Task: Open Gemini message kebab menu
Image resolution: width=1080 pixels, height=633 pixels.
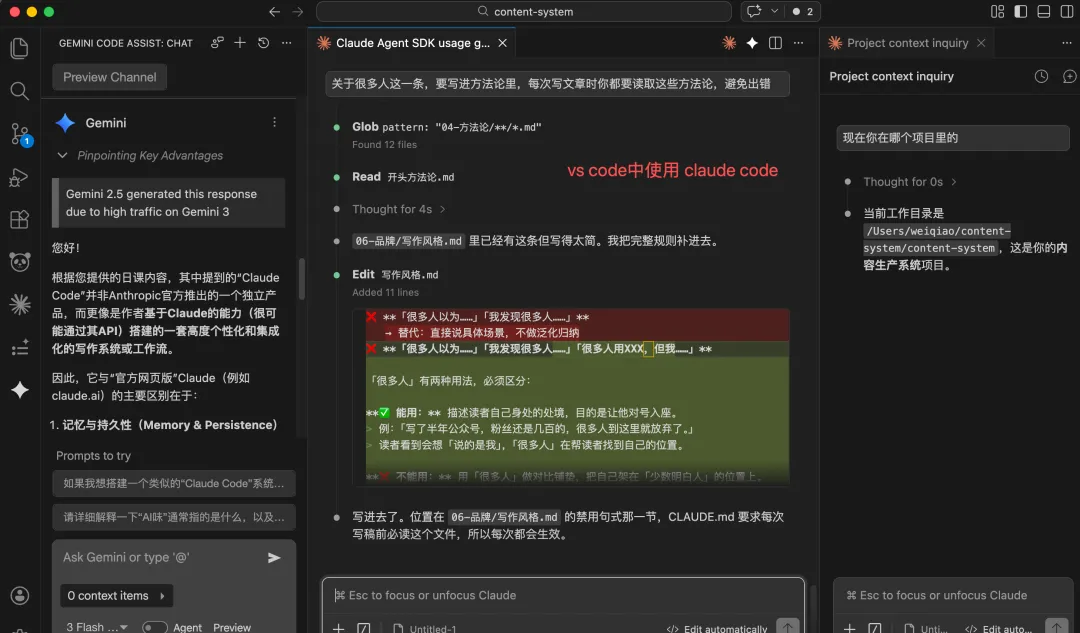Action: (274, 122)
